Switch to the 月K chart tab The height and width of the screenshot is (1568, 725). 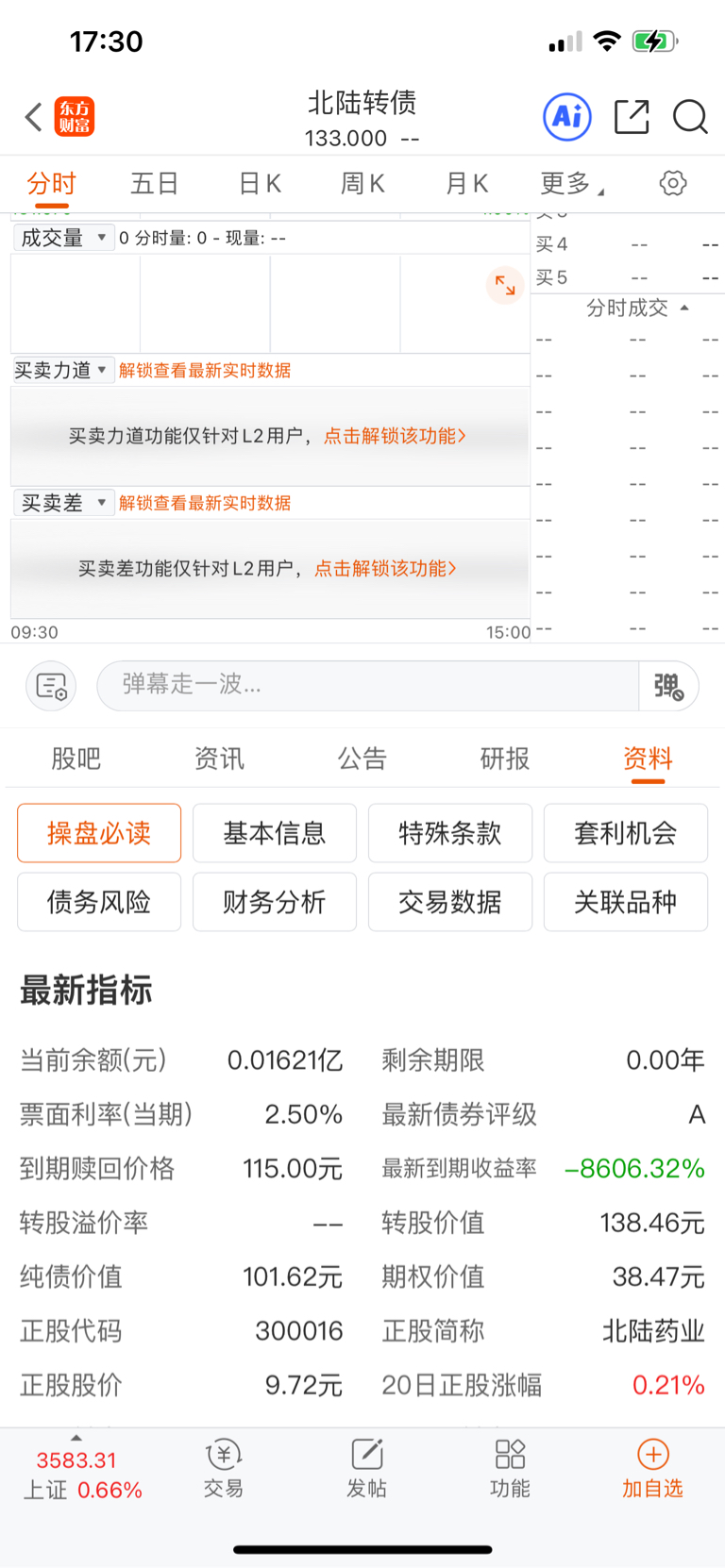click(x=467, y=183)
